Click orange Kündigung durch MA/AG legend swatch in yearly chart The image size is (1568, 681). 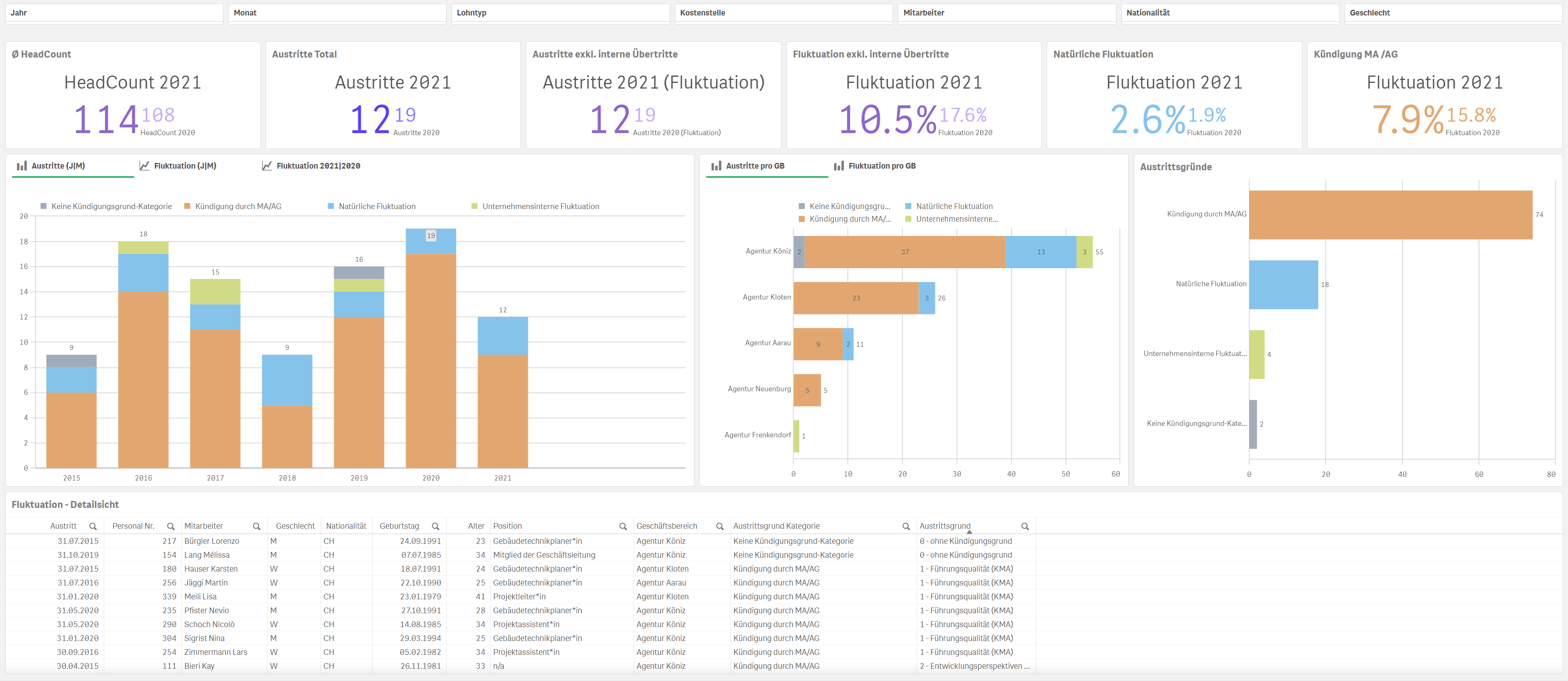click(188, 206)
